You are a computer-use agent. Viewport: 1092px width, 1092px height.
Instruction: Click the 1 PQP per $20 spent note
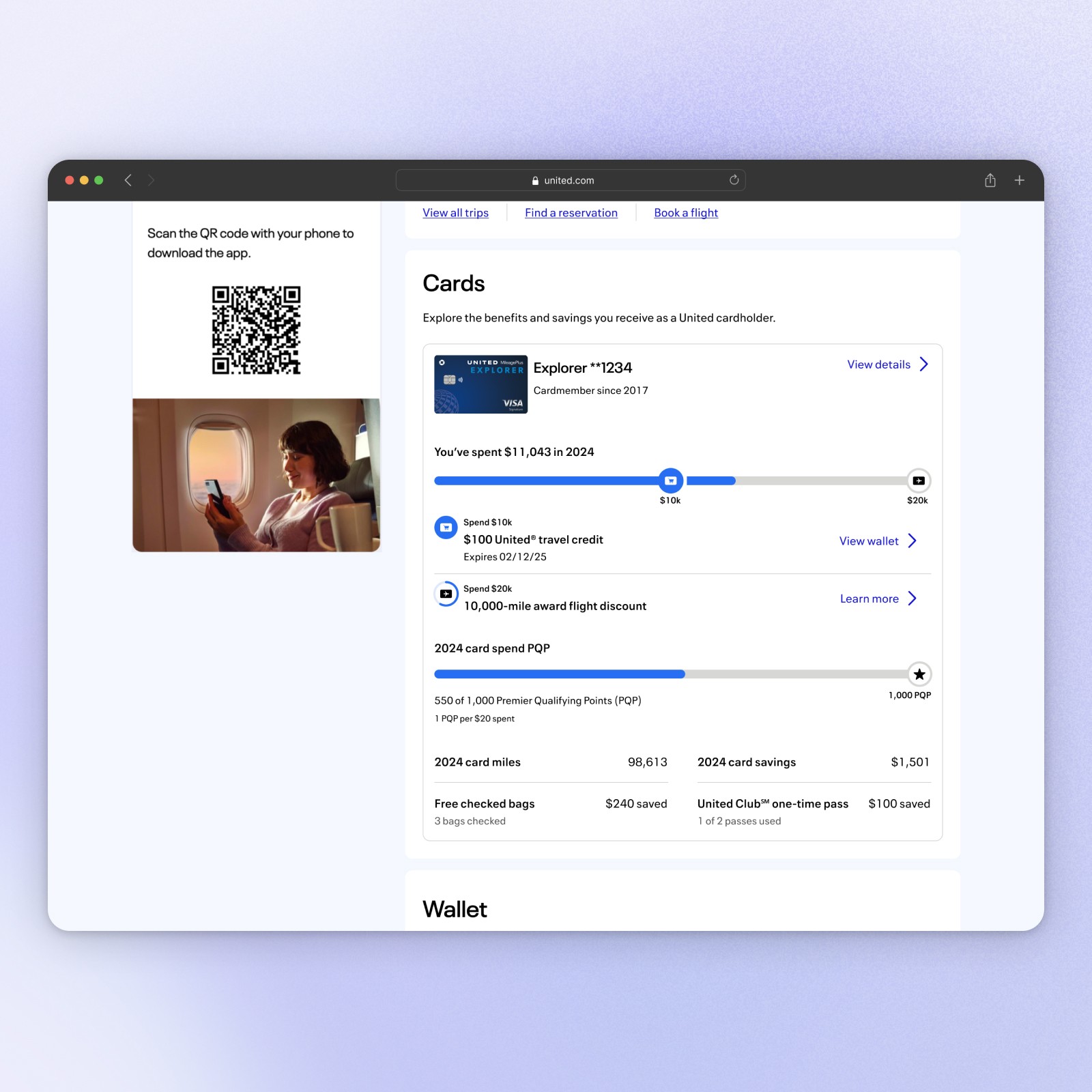pyautogui.click(x=474, y=719)
